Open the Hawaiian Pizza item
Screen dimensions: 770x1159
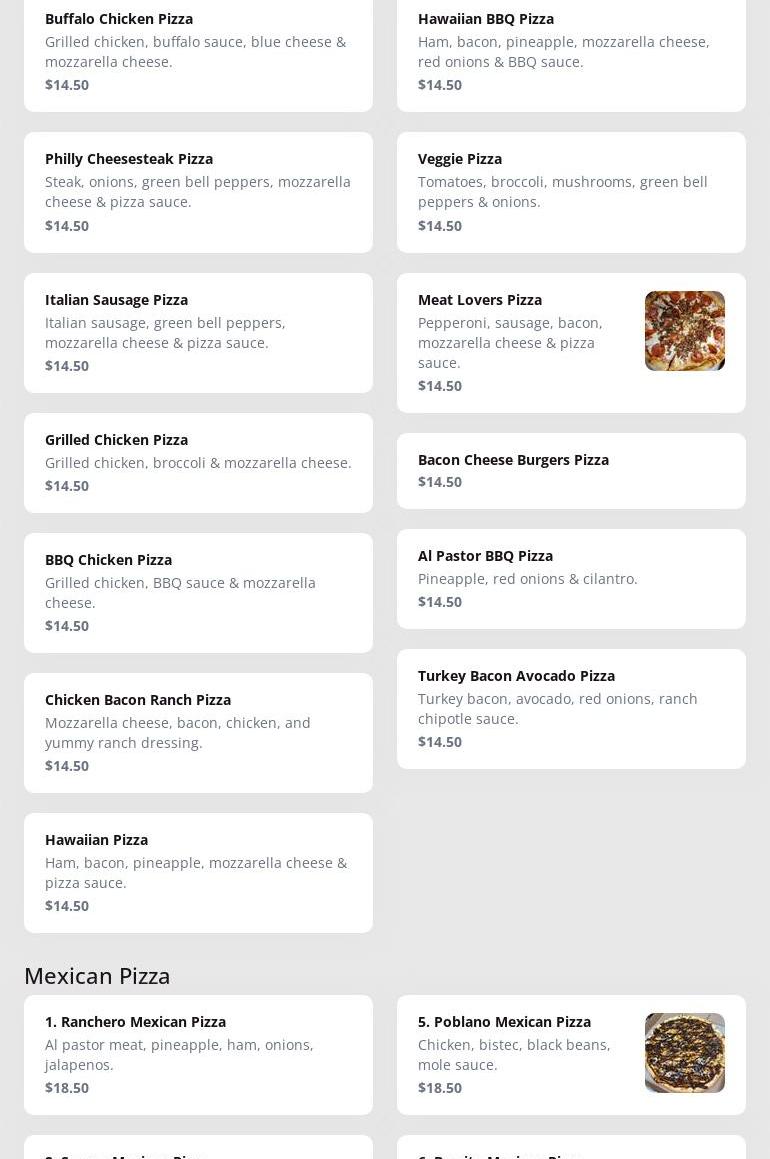pos(96,840)
